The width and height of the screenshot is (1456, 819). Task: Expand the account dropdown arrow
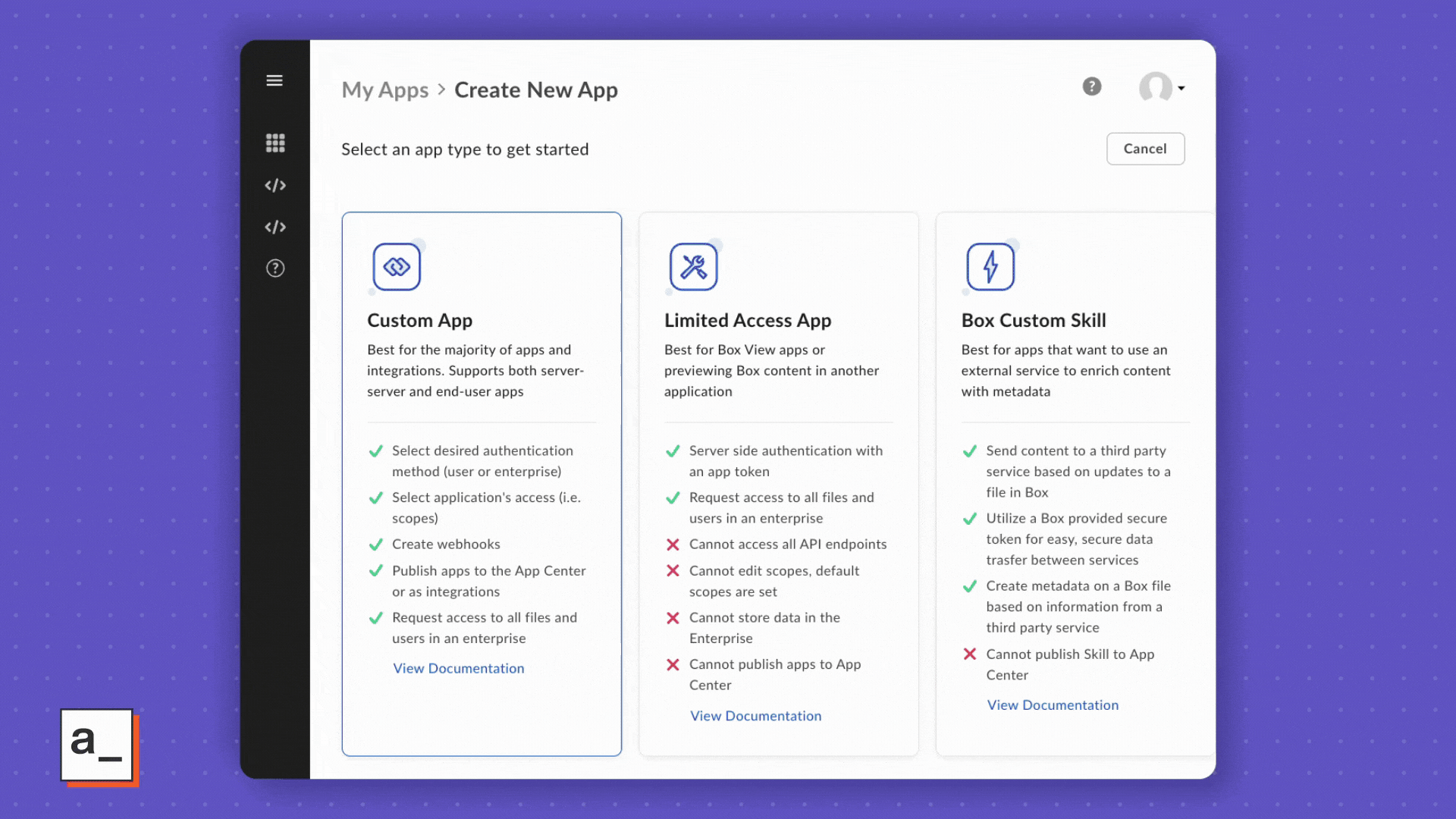[x=1181, y=88]
